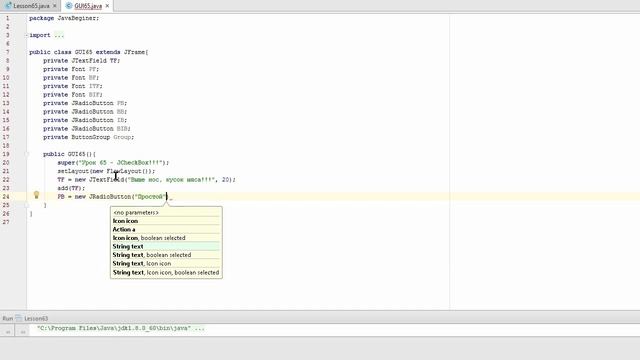Close the Lesson65.java tab

pyautogui.click(x=55, y=6)
